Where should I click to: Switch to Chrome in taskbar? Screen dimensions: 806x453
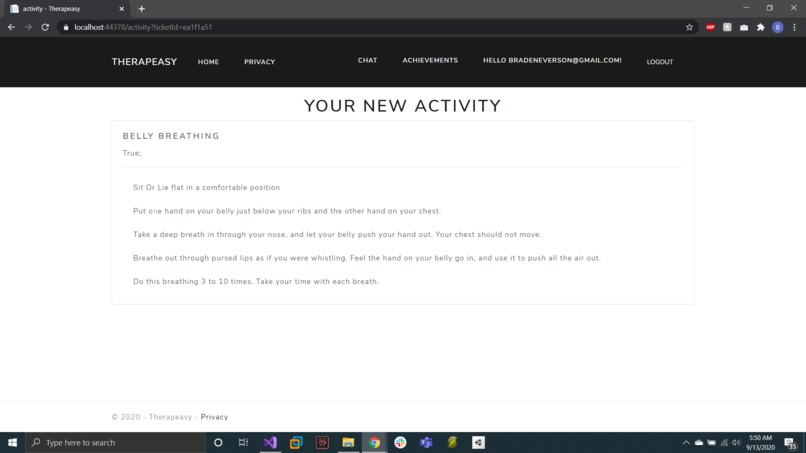click(374, 443)
